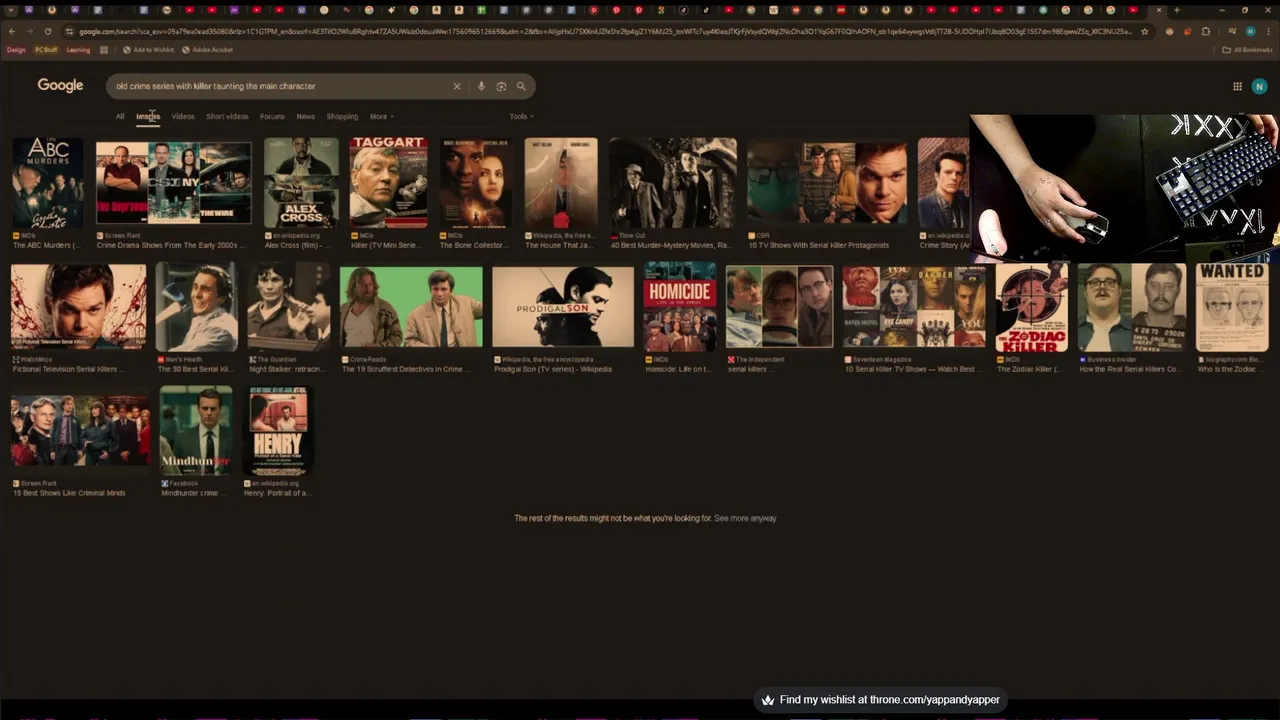Open the Google apps grid

pyautogui.click(x=1237, y=86)
